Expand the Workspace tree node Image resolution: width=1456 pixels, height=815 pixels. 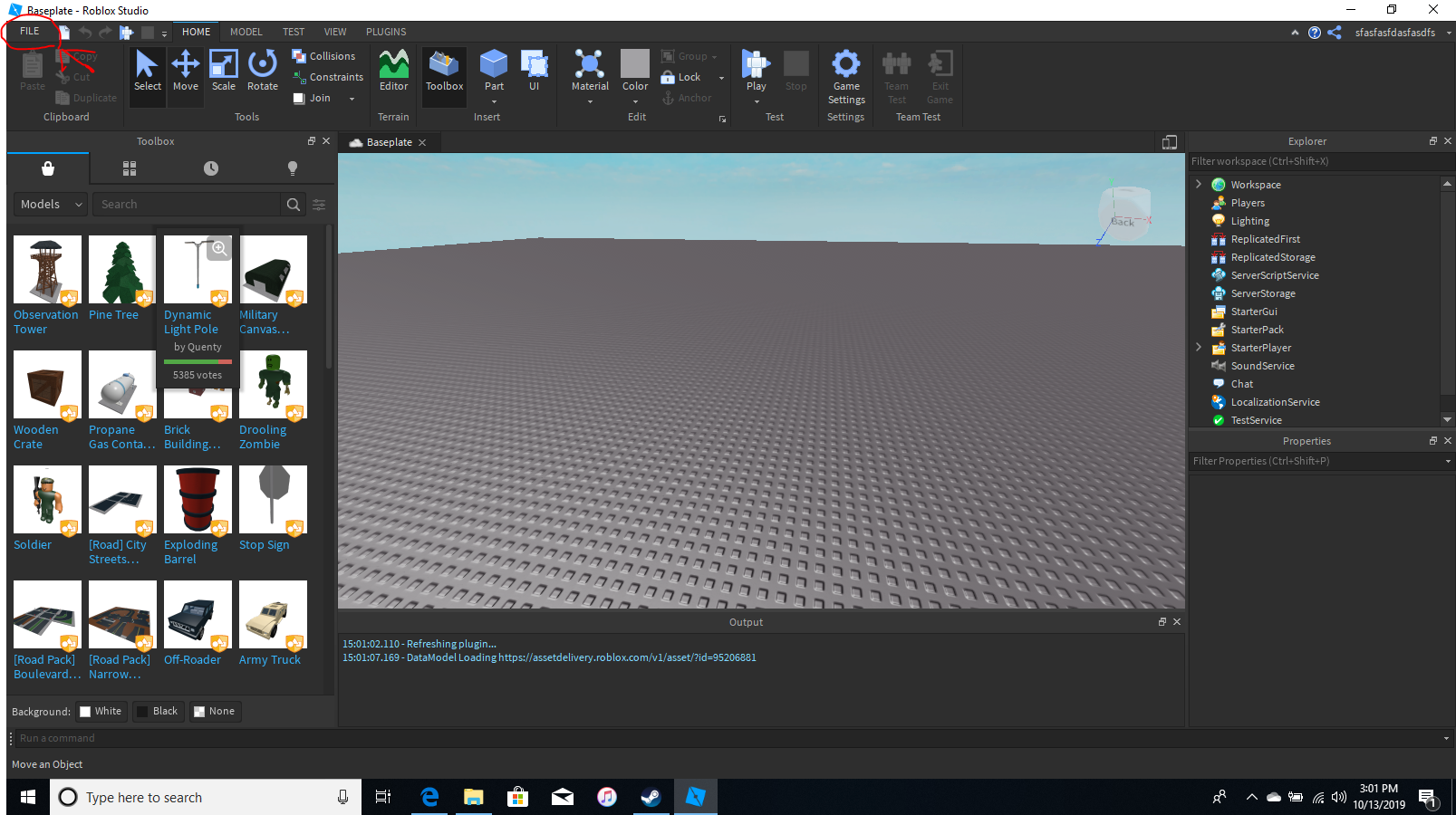pos(1199,184)
